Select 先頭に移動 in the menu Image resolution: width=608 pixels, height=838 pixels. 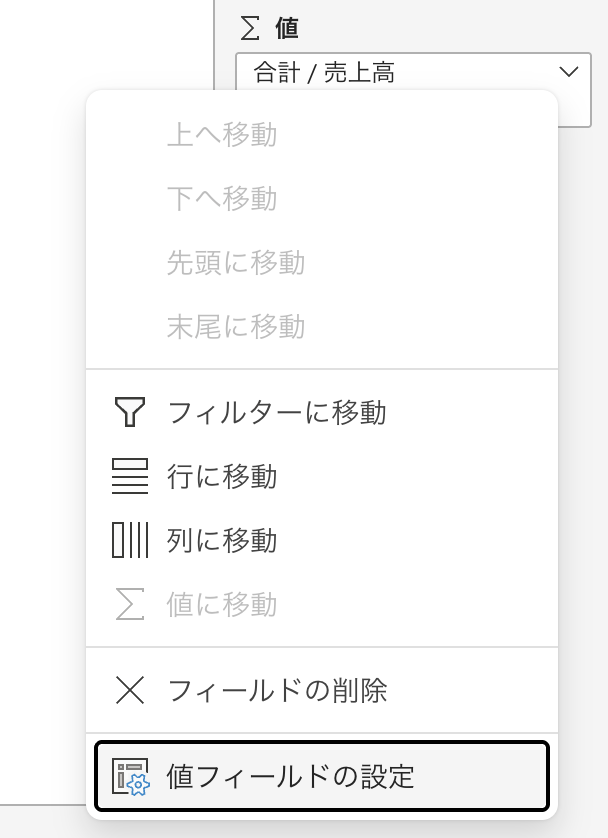pos(236,263)
